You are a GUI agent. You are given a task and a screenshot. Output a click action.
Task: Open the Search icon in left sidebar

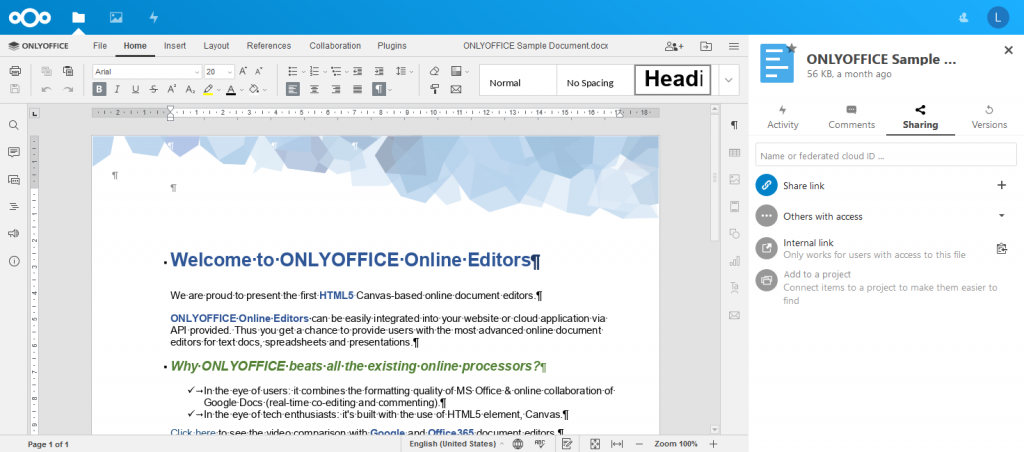tap(14, 125)
